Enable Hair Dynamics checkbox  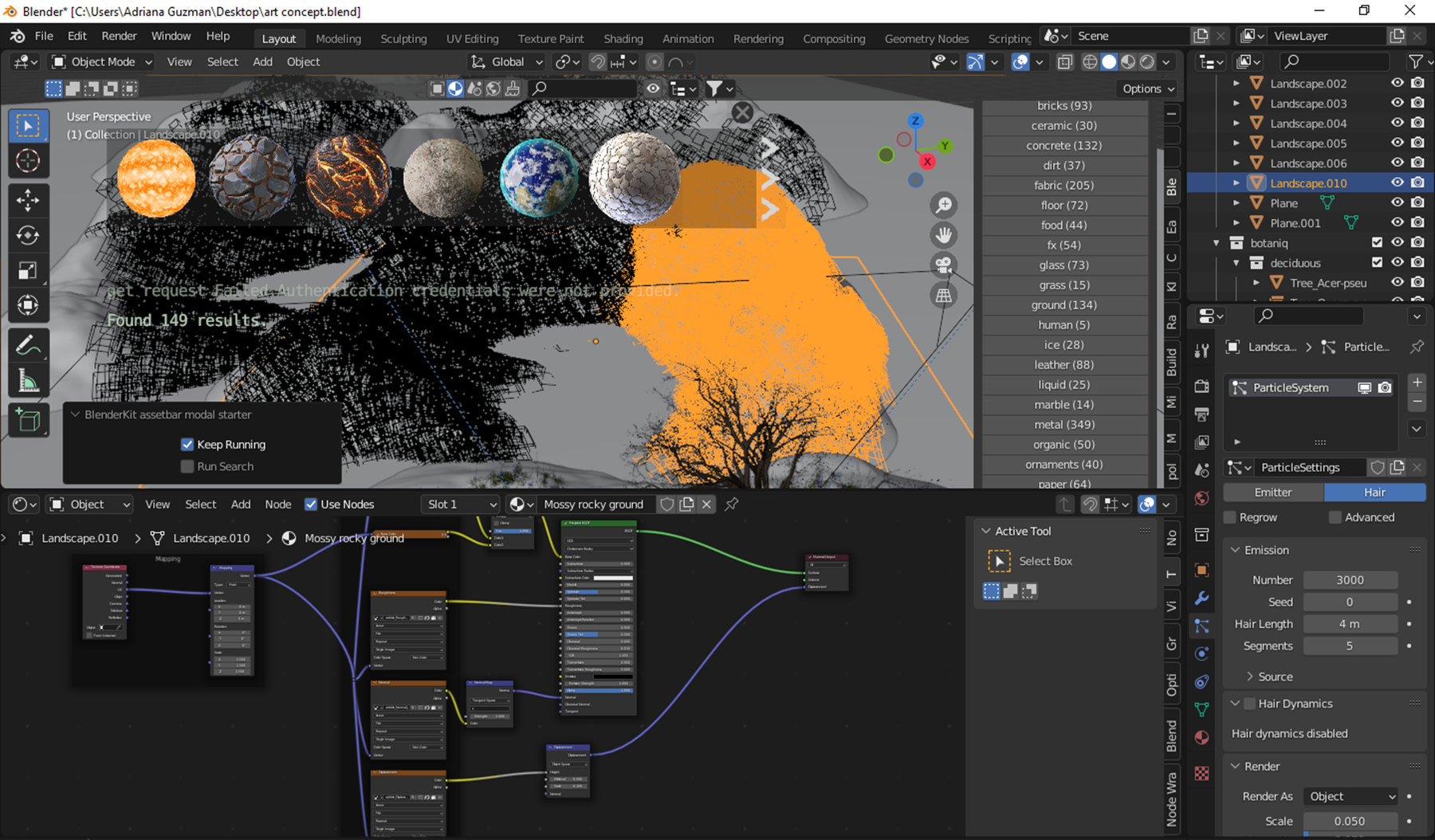1249,704
